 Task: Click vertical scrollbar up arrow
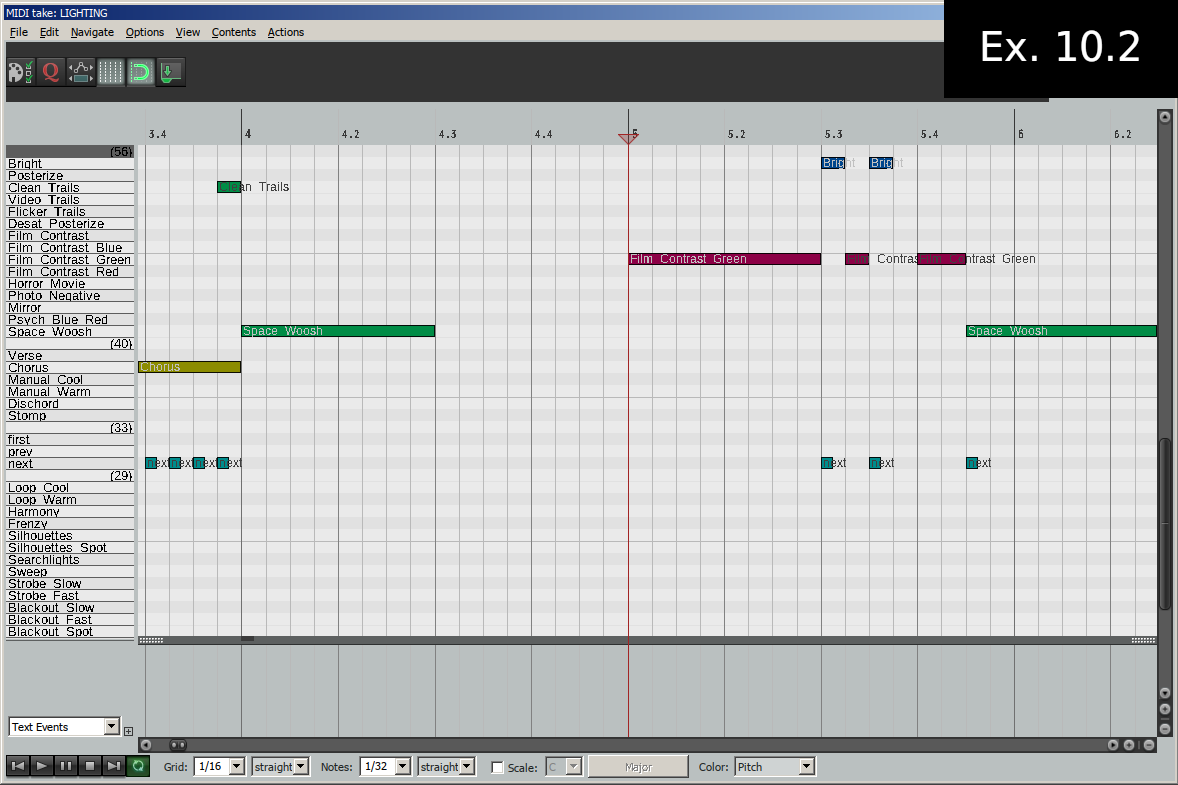(1164, 116)
